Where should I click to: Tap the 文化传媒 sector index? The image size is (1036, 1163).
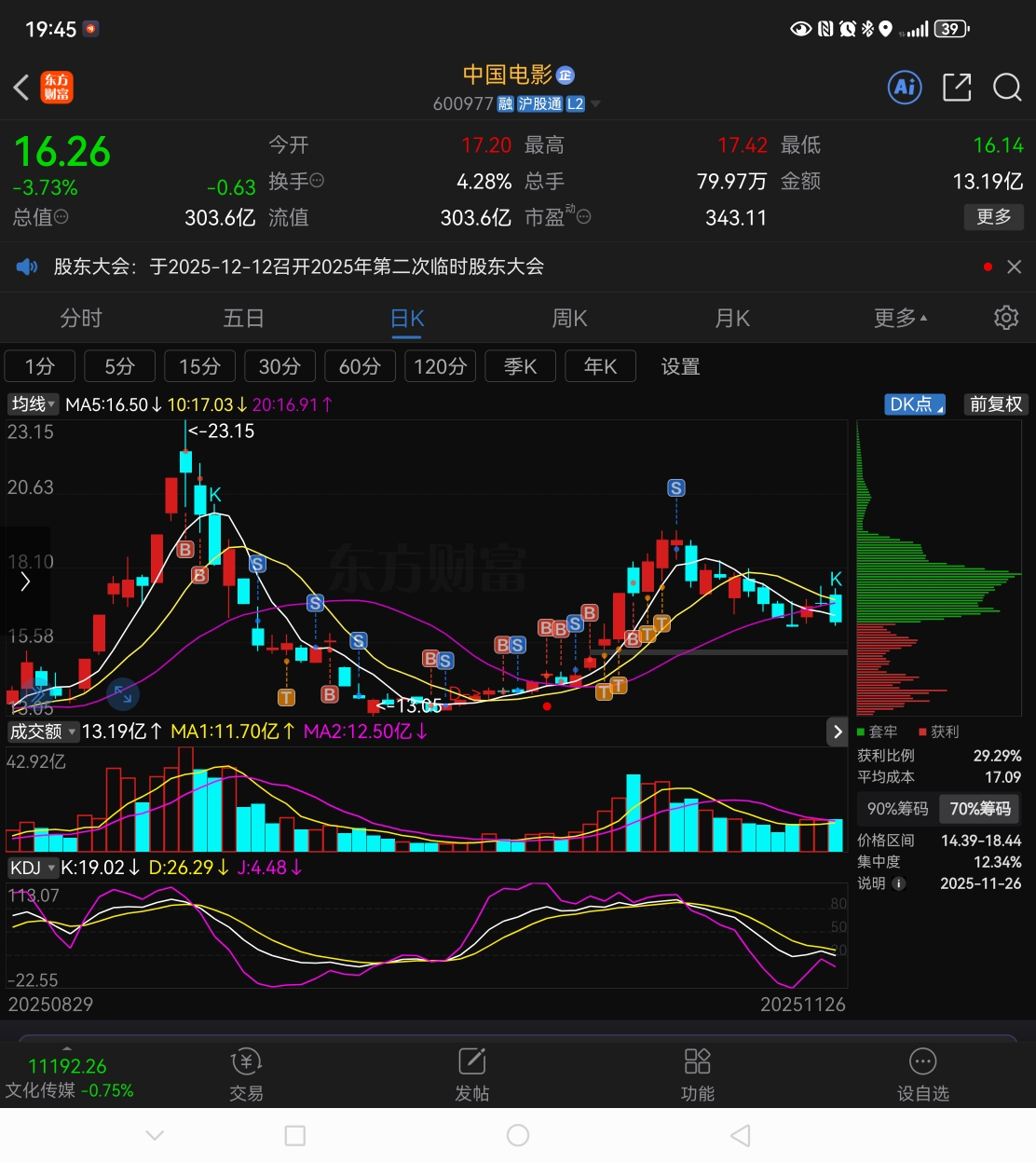pyautogui.click(x=69, y=1078)
